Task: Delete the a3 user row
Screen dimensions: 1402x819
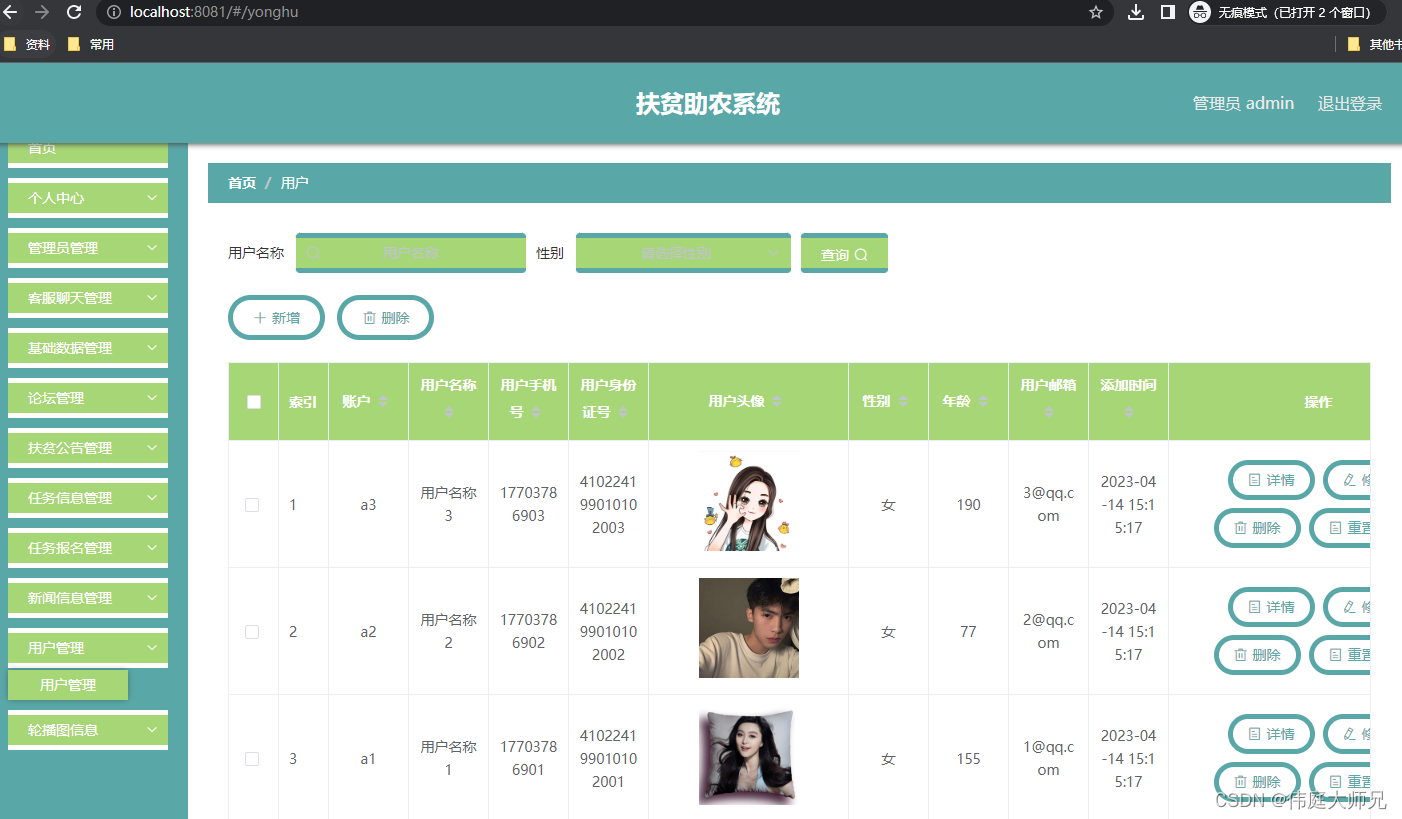Action: (x=1257, y=528)
